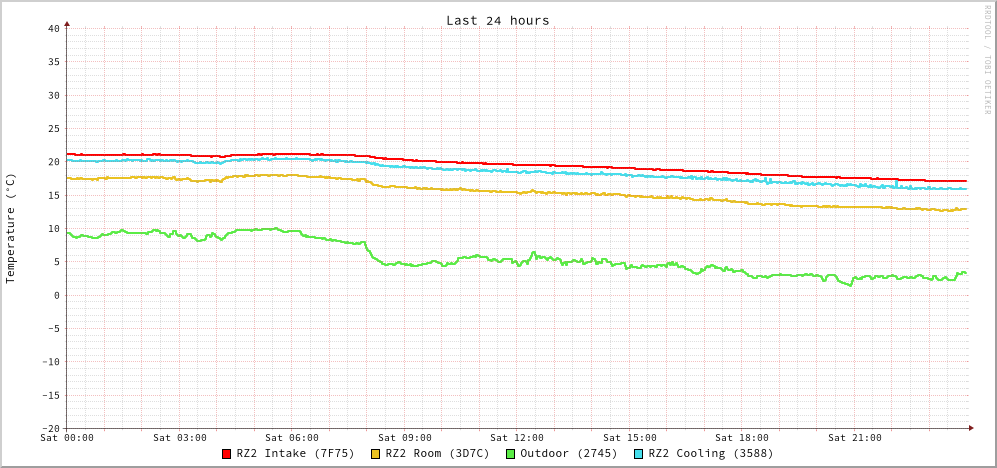The height and width of the screenshot is (468, 997).
Task: Click the Sat 06:00 time label
Action: click(x=292, y=438)
